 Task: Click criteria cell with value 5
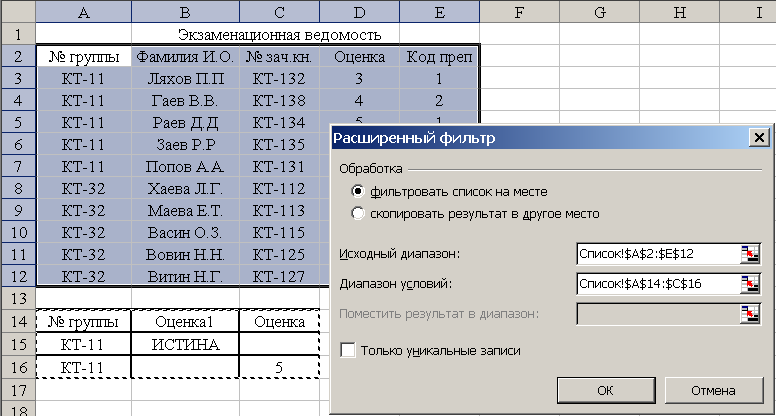280,368
